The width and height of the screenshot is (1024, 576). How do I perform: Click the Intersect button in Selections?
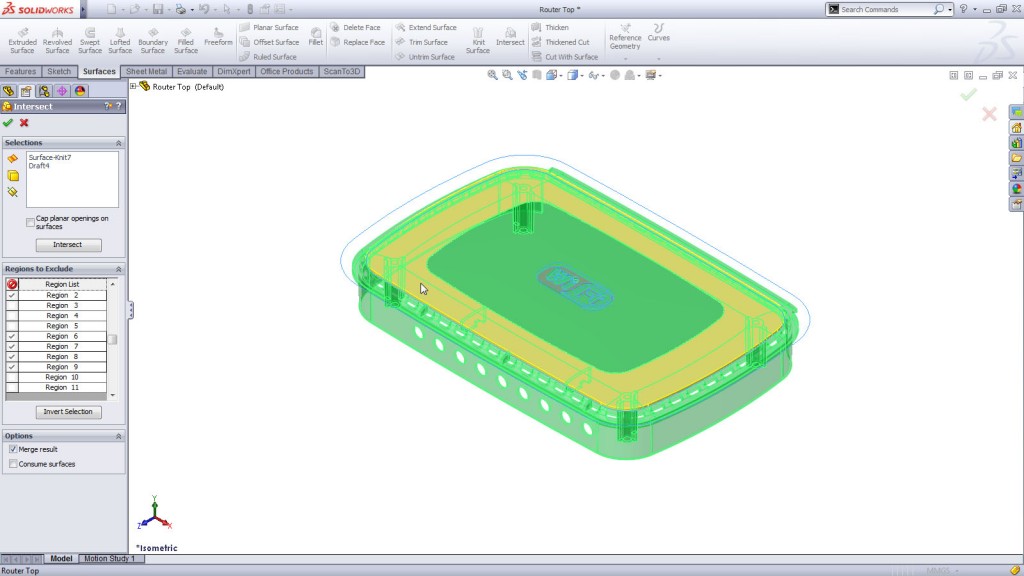[68, 245]
